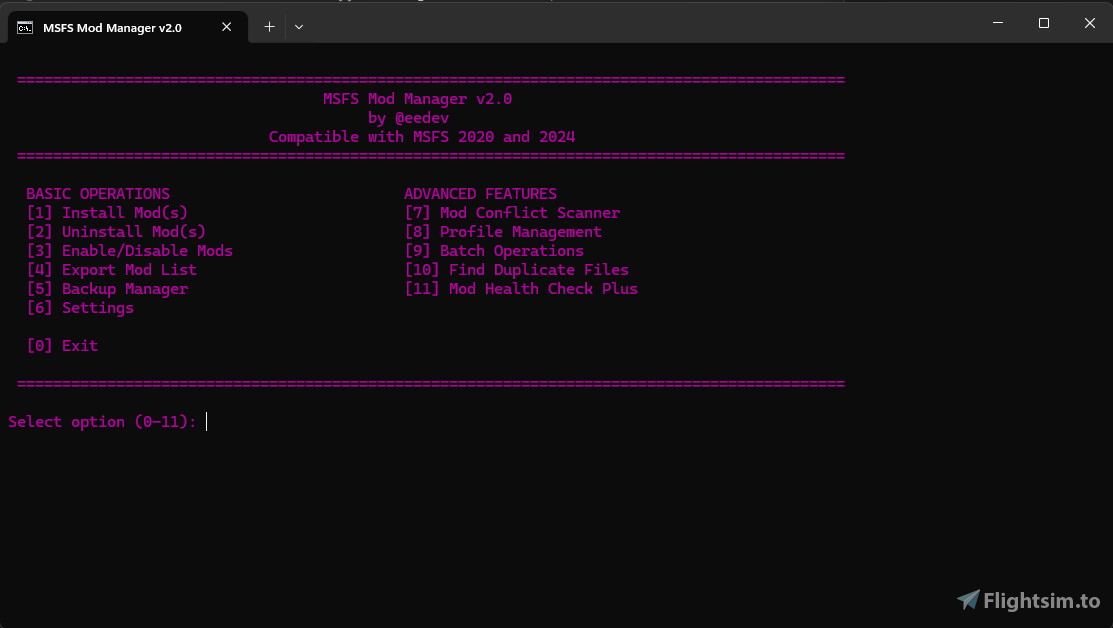Select [0] Exit to quit
This screenshot has height=628, width=1113.
click(x=62, y=345)
